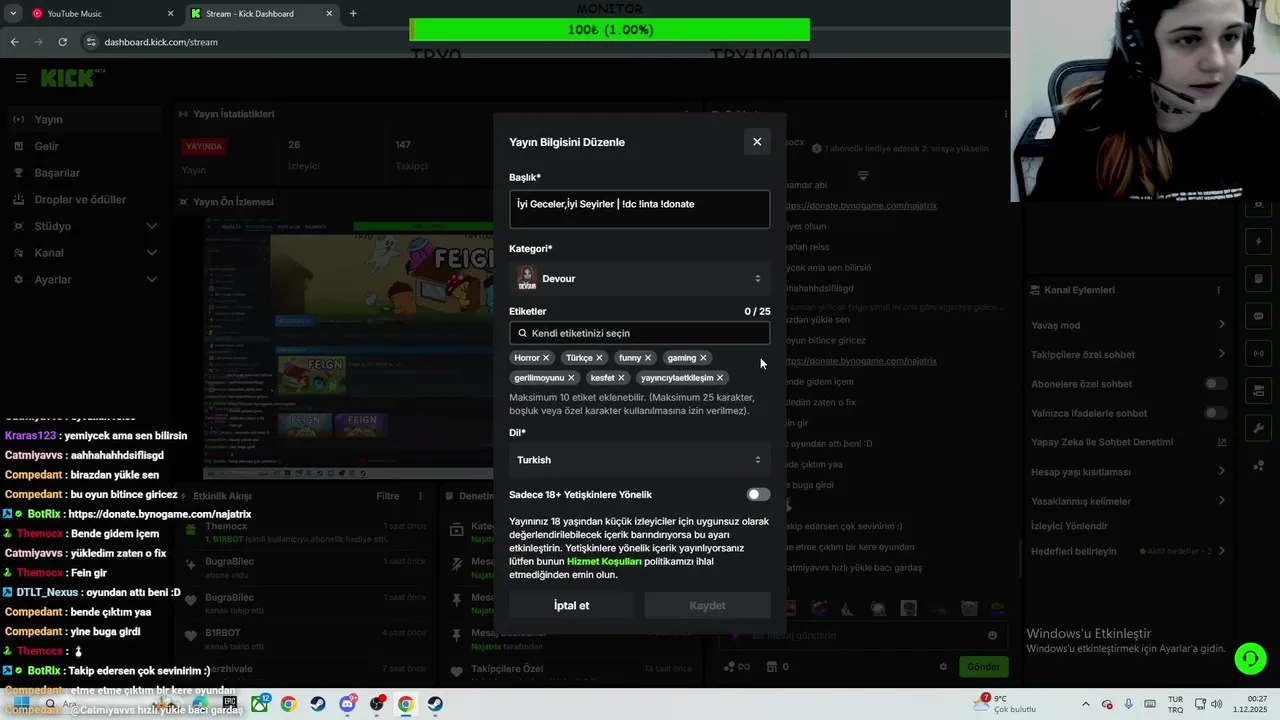Toggle Abonelere özel sohbet switch
1280x720 pixels.
coord(1215,384)
